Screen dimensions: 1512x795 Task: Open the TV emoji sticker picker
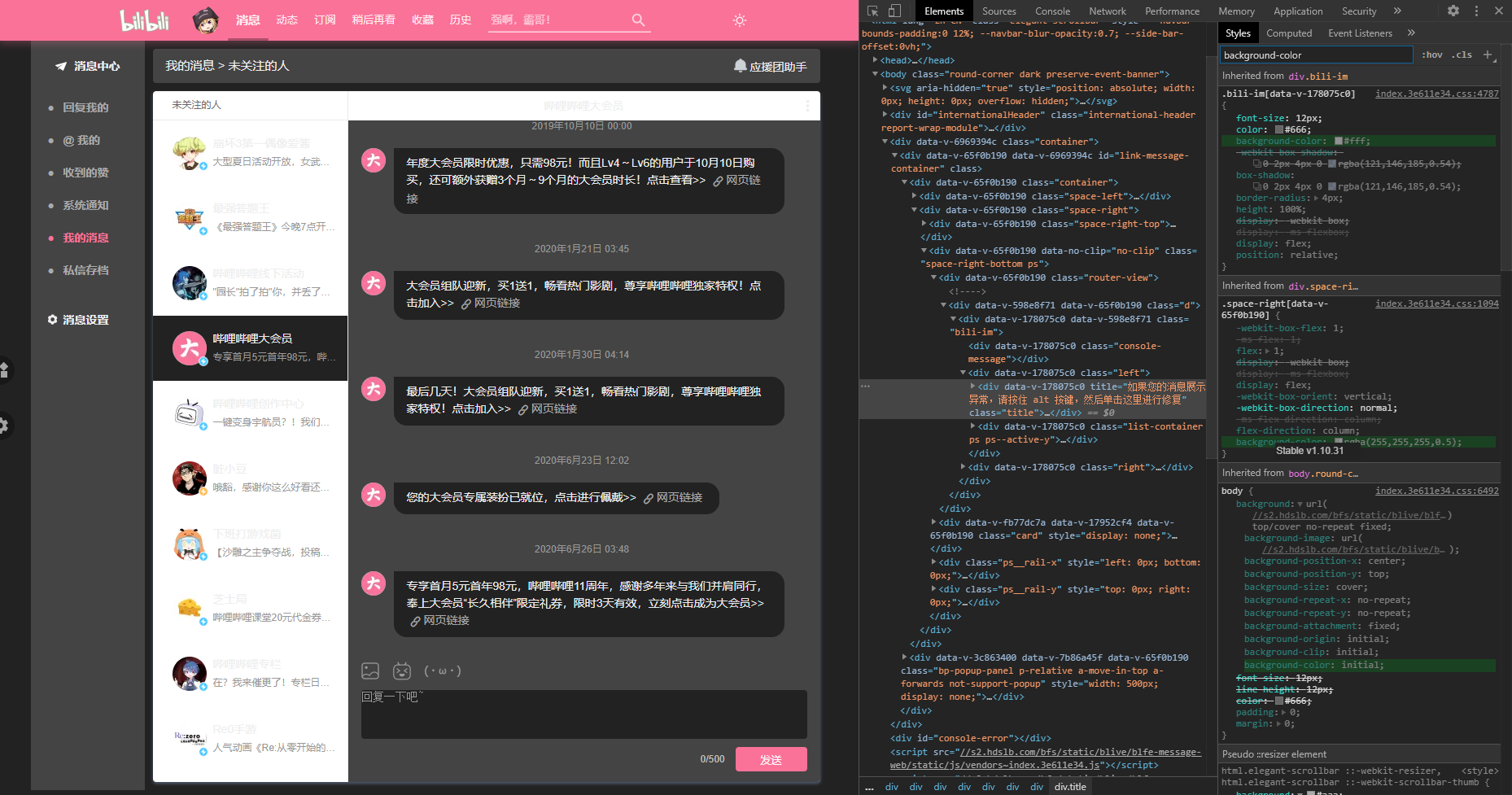402,671
